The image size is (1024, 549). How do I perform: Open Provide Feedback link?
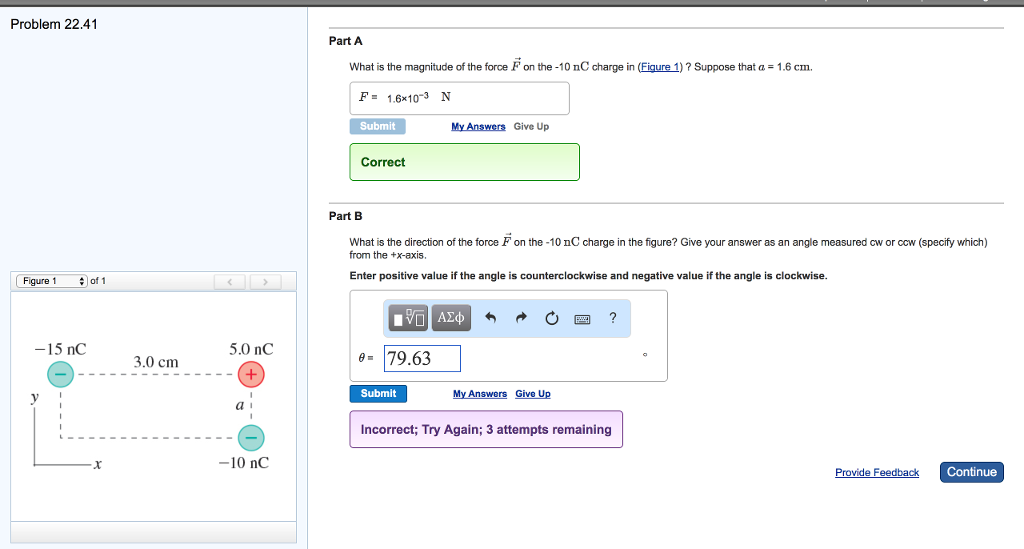click(877, 472)
